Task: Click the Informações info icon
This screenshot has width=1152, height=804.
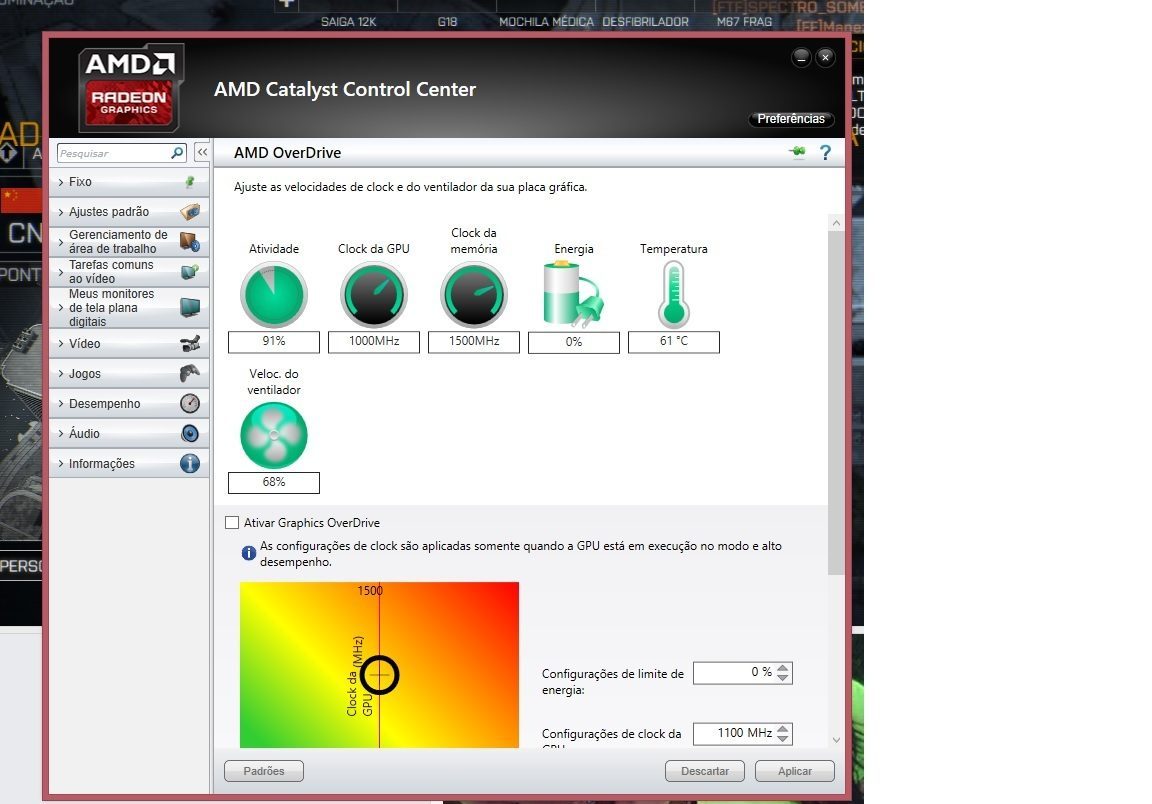Action: coord(190,464)
